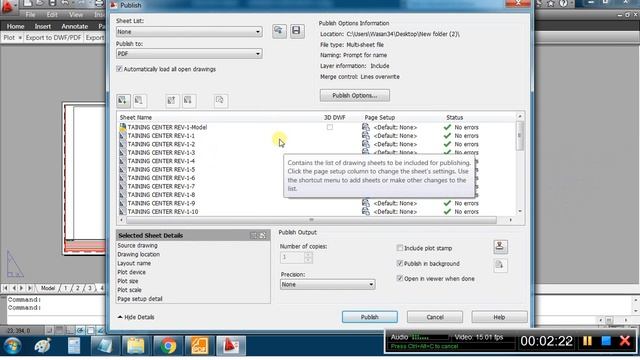Screen dimensions: 640x360
Task: Click the Help button
Action: 499,317
